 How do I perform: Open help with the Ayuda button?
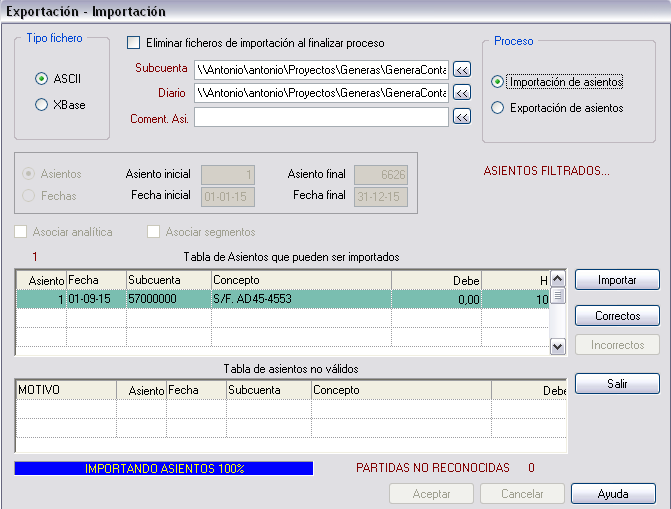click(x=613, y=494)
